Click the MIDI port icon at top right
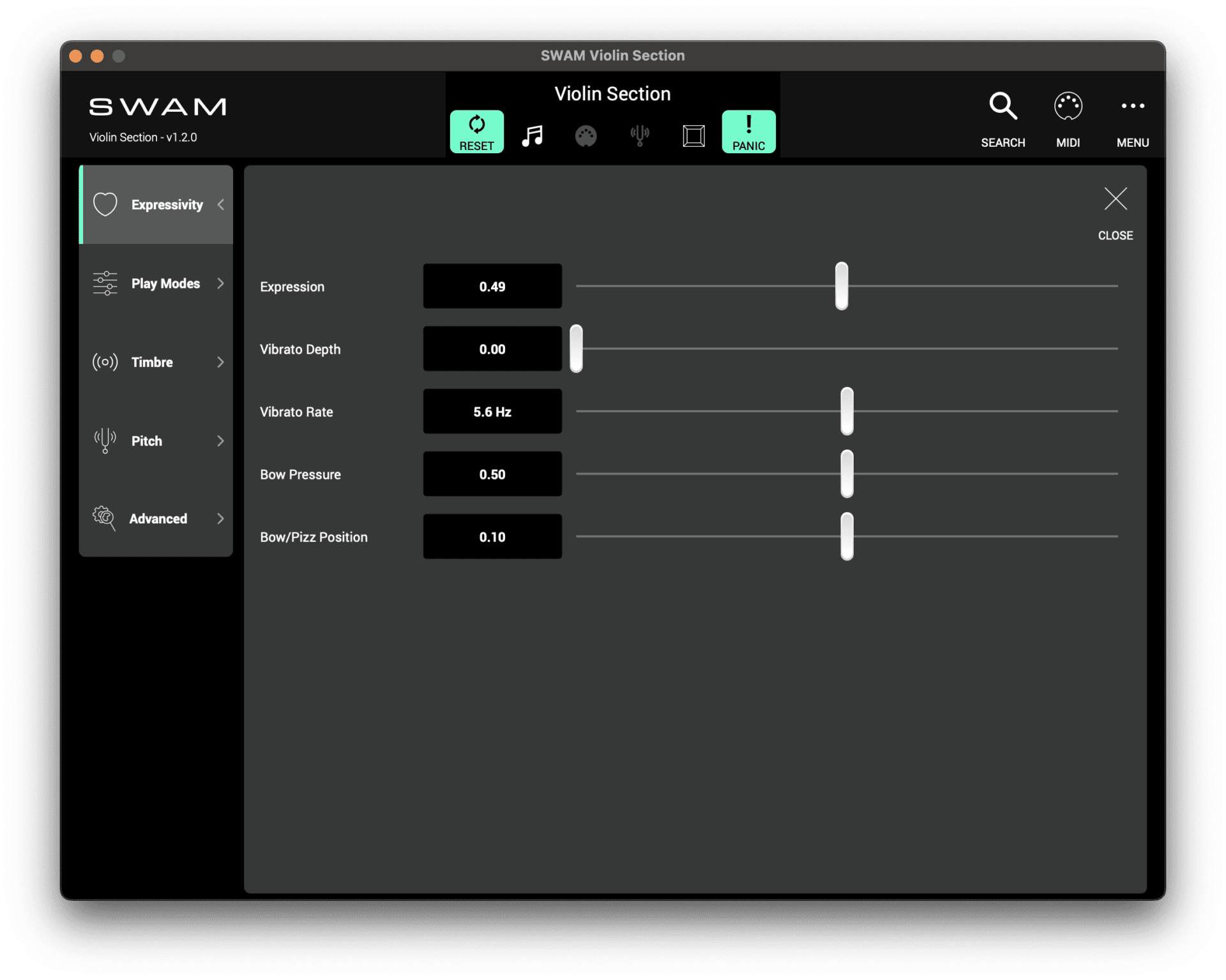Screen dimensions: 1226x980 [1068, 105]
